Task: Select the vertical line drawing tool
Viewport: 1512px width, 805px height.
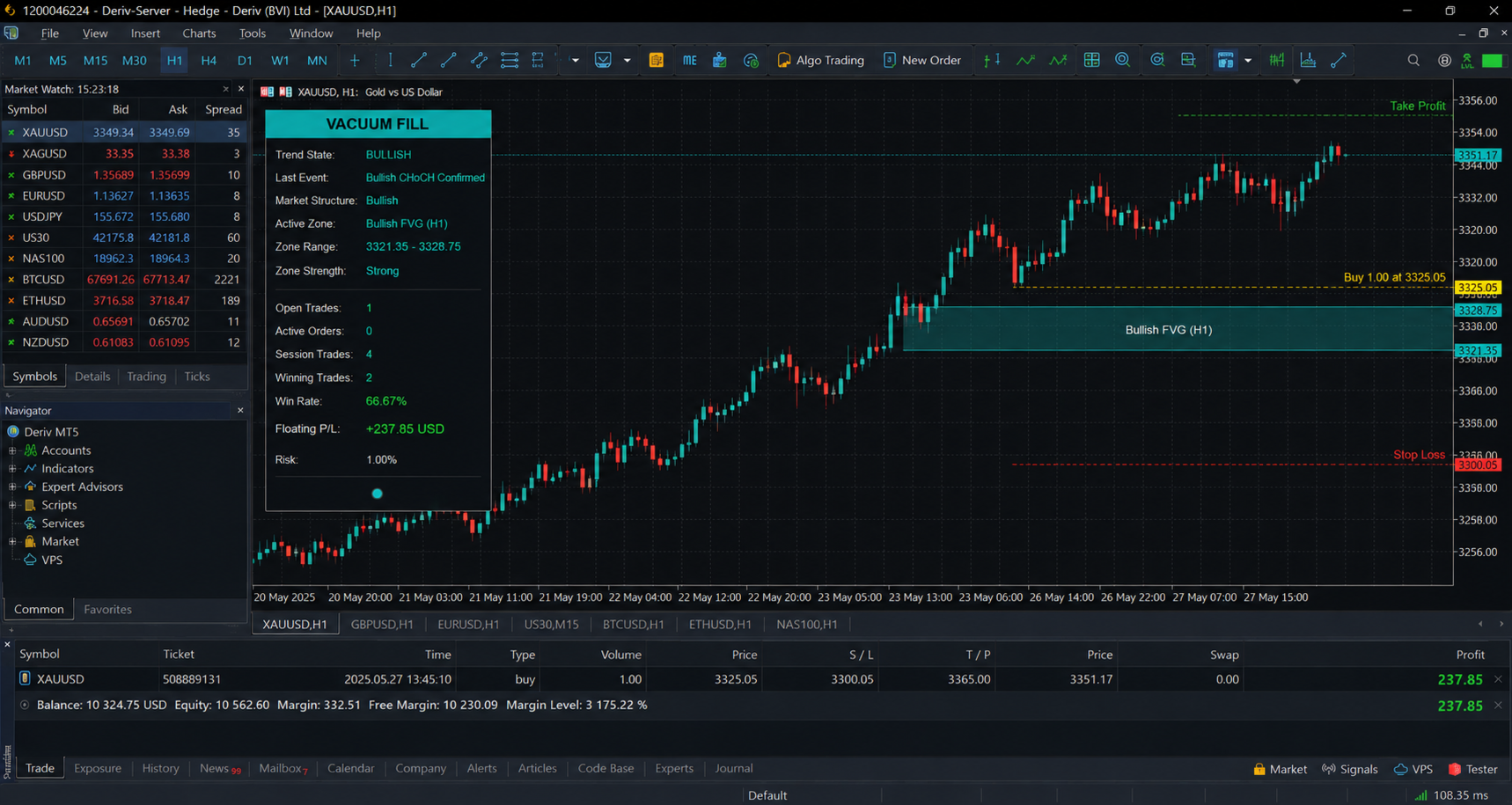Action: click(390, 61)
